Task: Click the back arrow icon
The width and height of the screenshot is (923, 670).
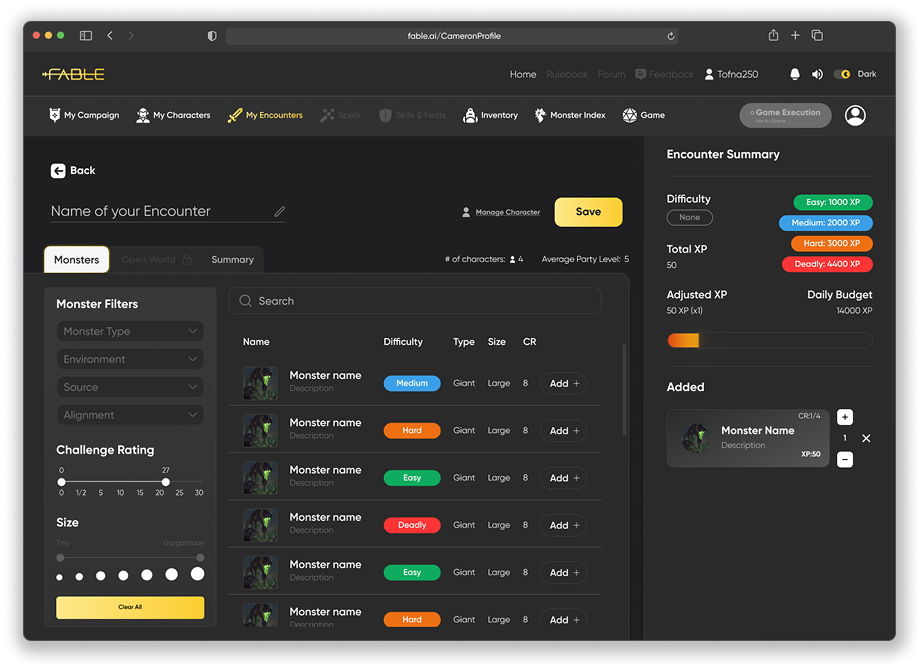Action: click(58, 171)
